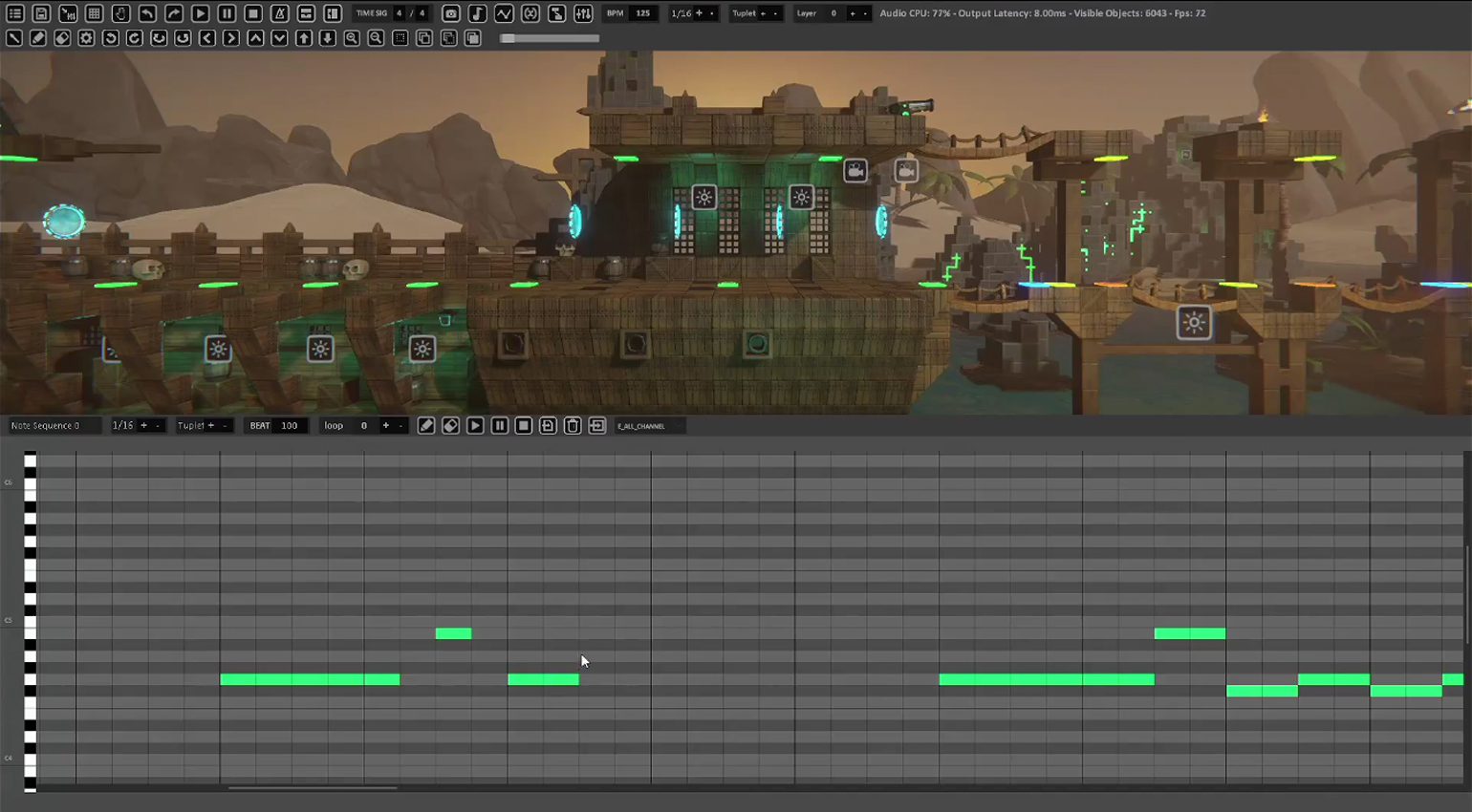Pause playback using the sequencer pause control
The width and height of the screenshot is (1472, 812).
[x=499, y=425]
